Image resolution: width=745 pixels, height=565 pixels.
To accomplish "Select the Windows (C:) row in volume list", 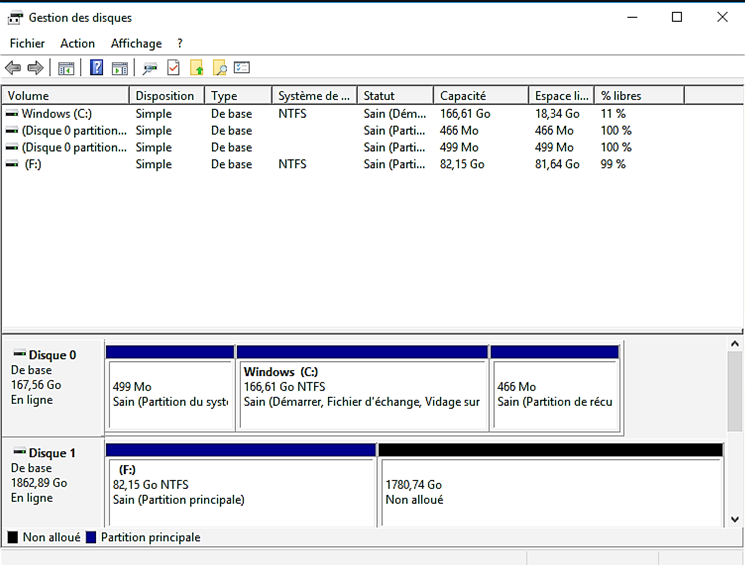I will pos(56,114).
